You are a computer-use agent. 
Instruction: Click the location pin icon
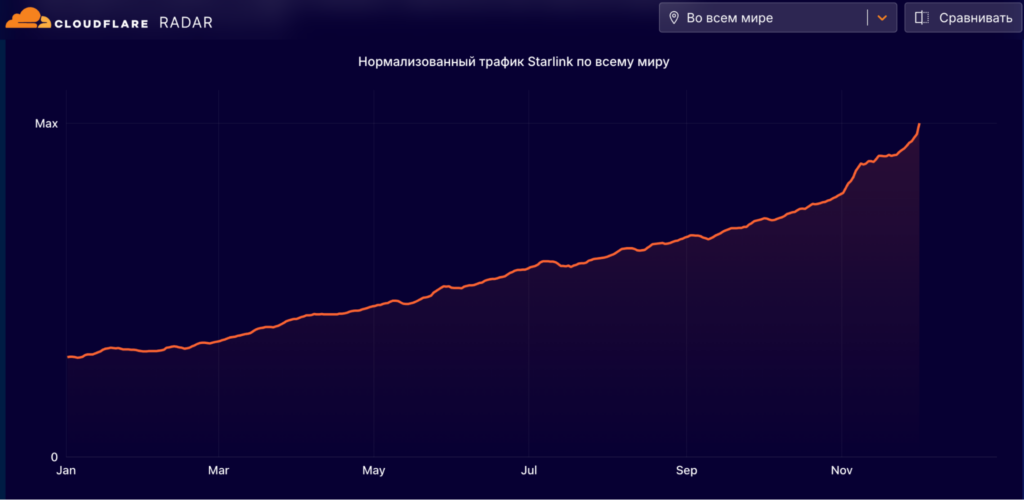pos(674,18)
